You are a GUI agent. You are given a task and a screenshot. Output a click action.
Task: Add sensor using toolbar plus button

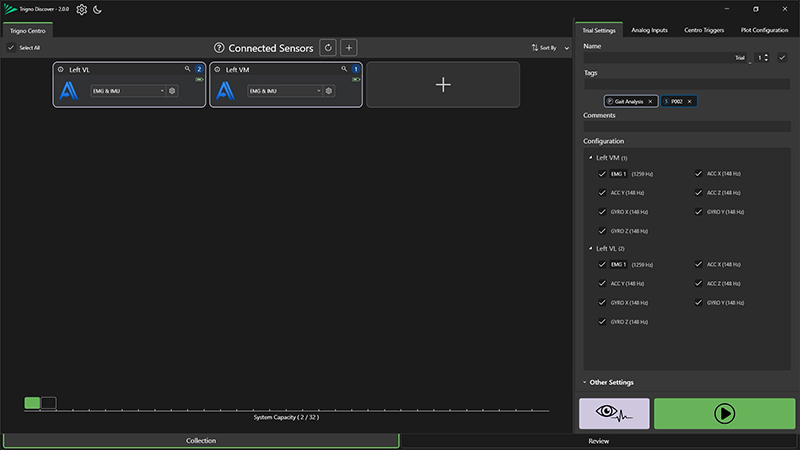pos(349,48)
